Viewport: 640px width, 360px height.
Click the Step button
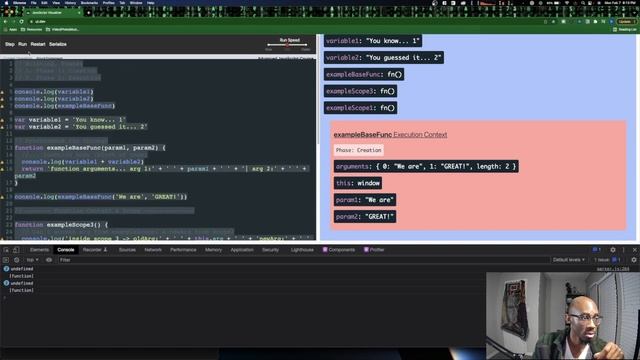pyautogui.click(x=10, y=44)
